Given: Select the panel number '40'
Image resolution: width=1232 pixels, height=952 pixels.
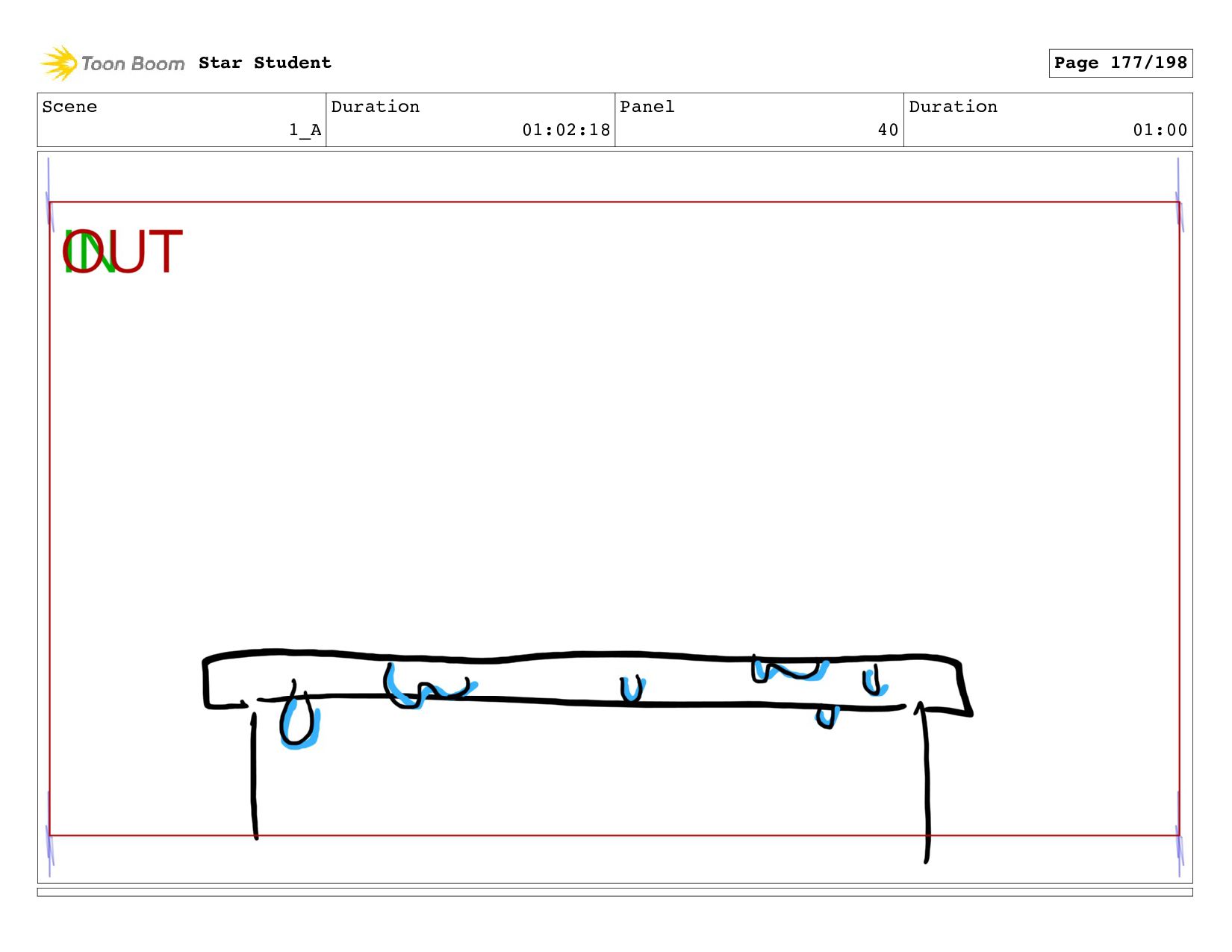Looking at the screenshot, I should coord(888,130).
